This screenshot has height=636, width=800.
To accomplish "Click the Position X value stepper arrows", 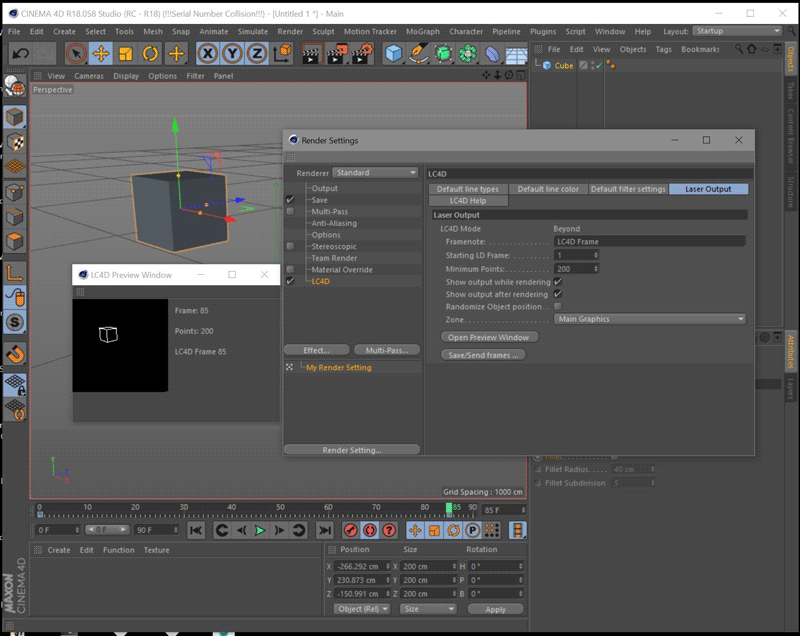I will 388,566.
